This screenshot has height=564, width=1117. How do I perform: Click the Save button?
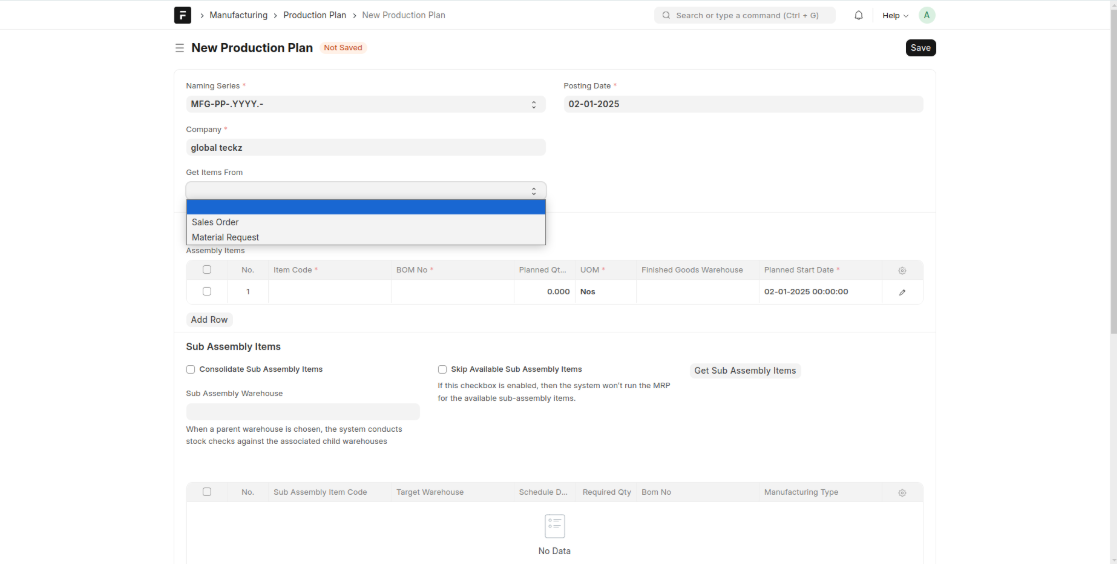[x=920, y=48]
